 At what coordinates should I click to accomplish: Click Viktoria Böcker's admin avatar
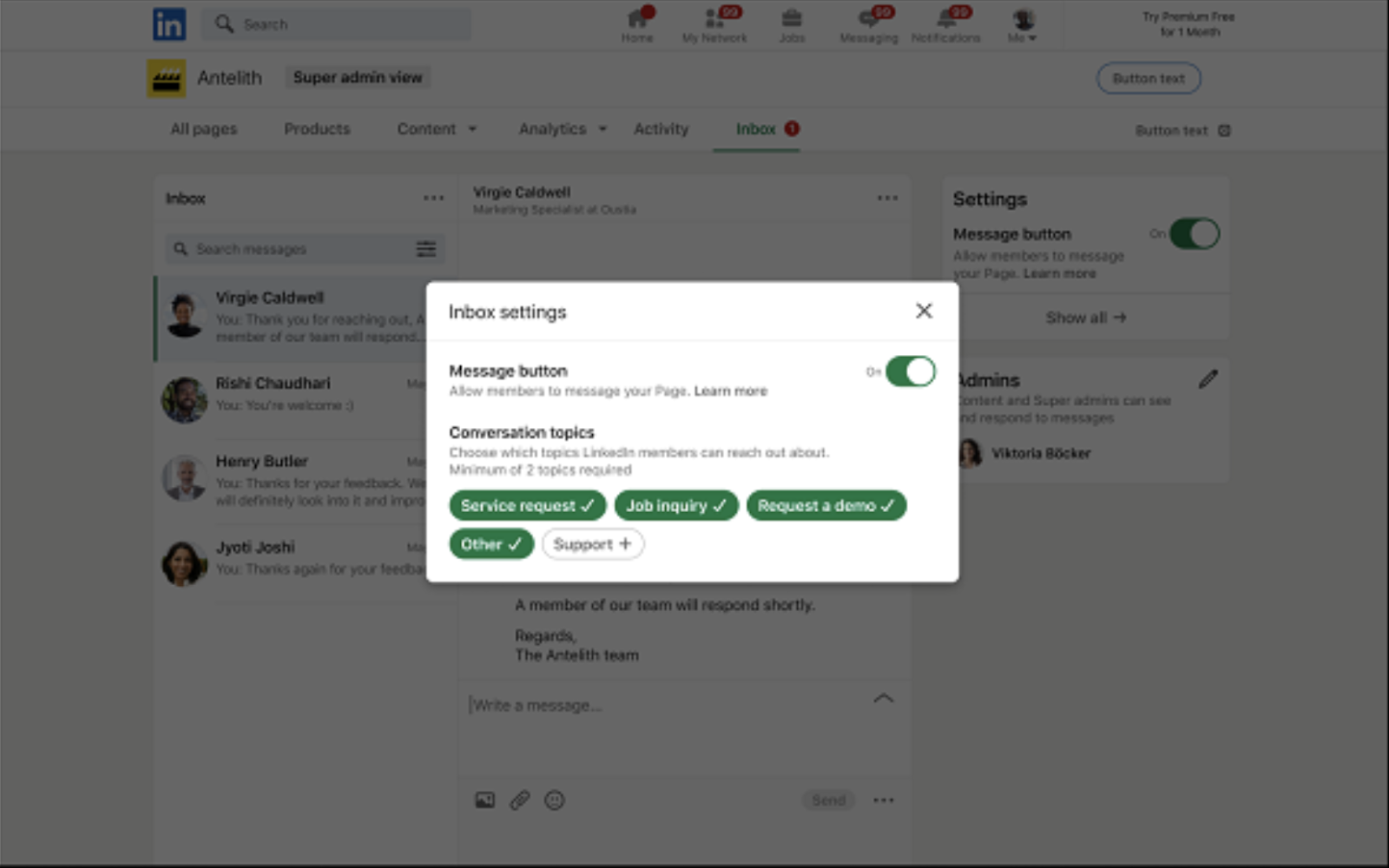point(970,453)
